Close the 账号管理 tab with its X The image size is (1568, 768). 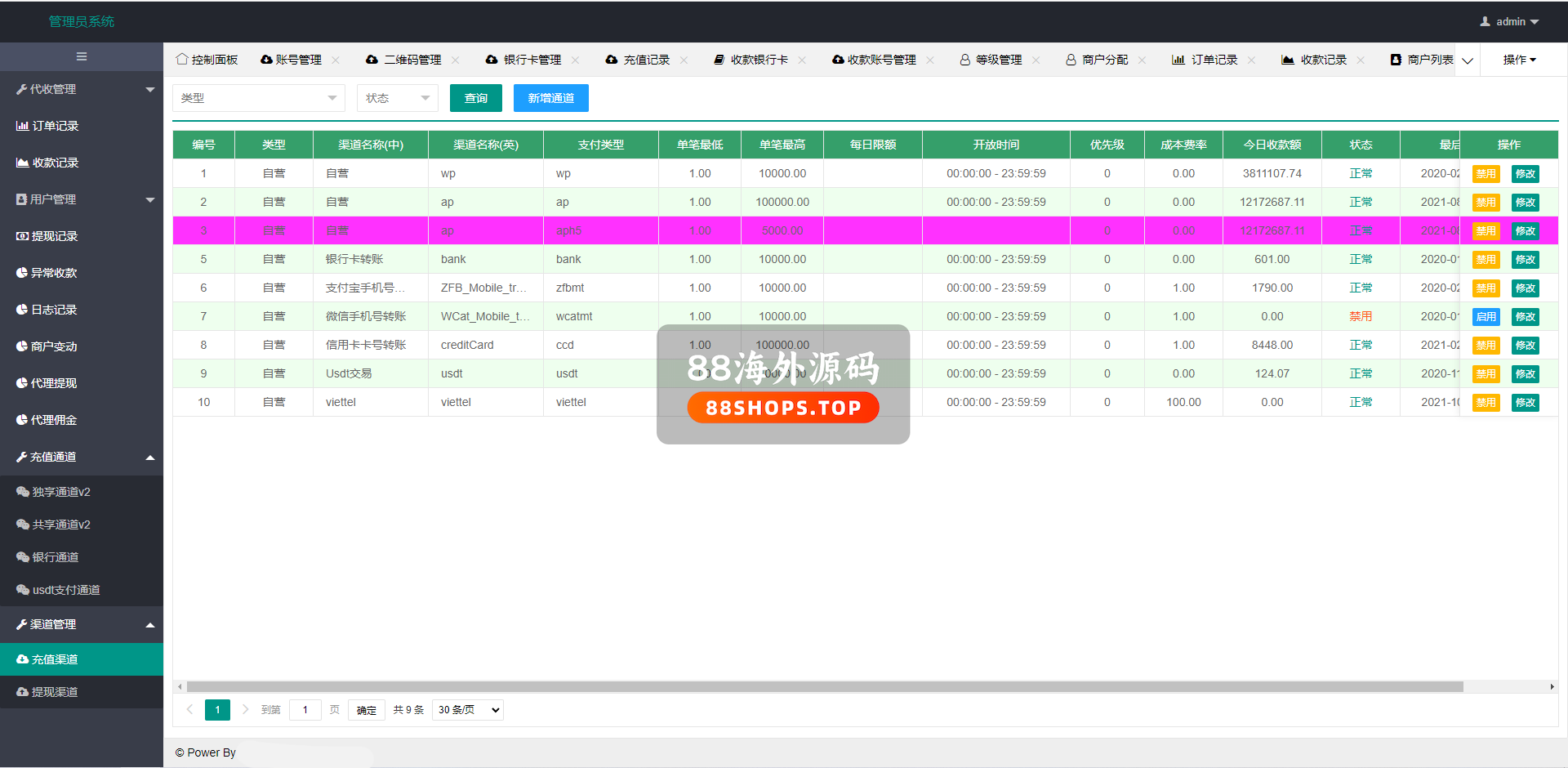coord(336,60)
